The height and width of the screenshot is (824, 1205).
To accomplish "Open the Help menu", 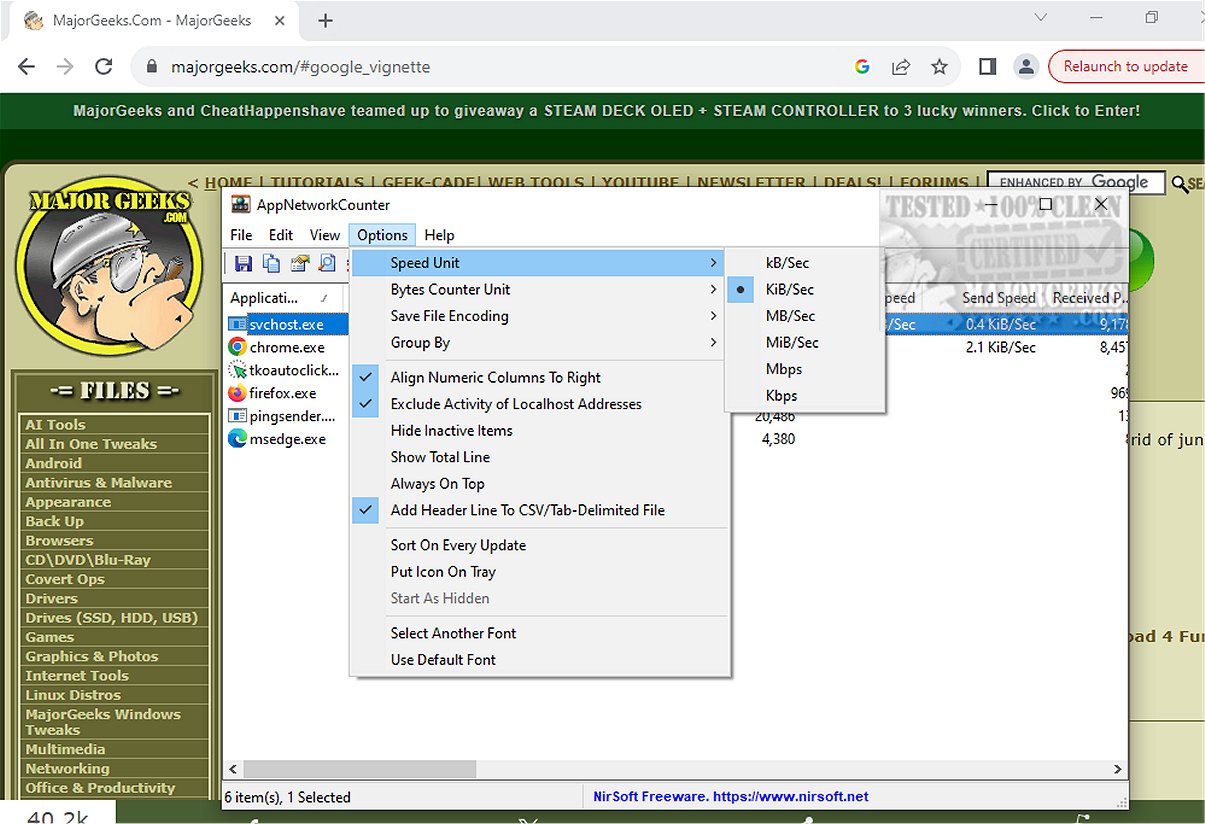I will tap(439, 235).
